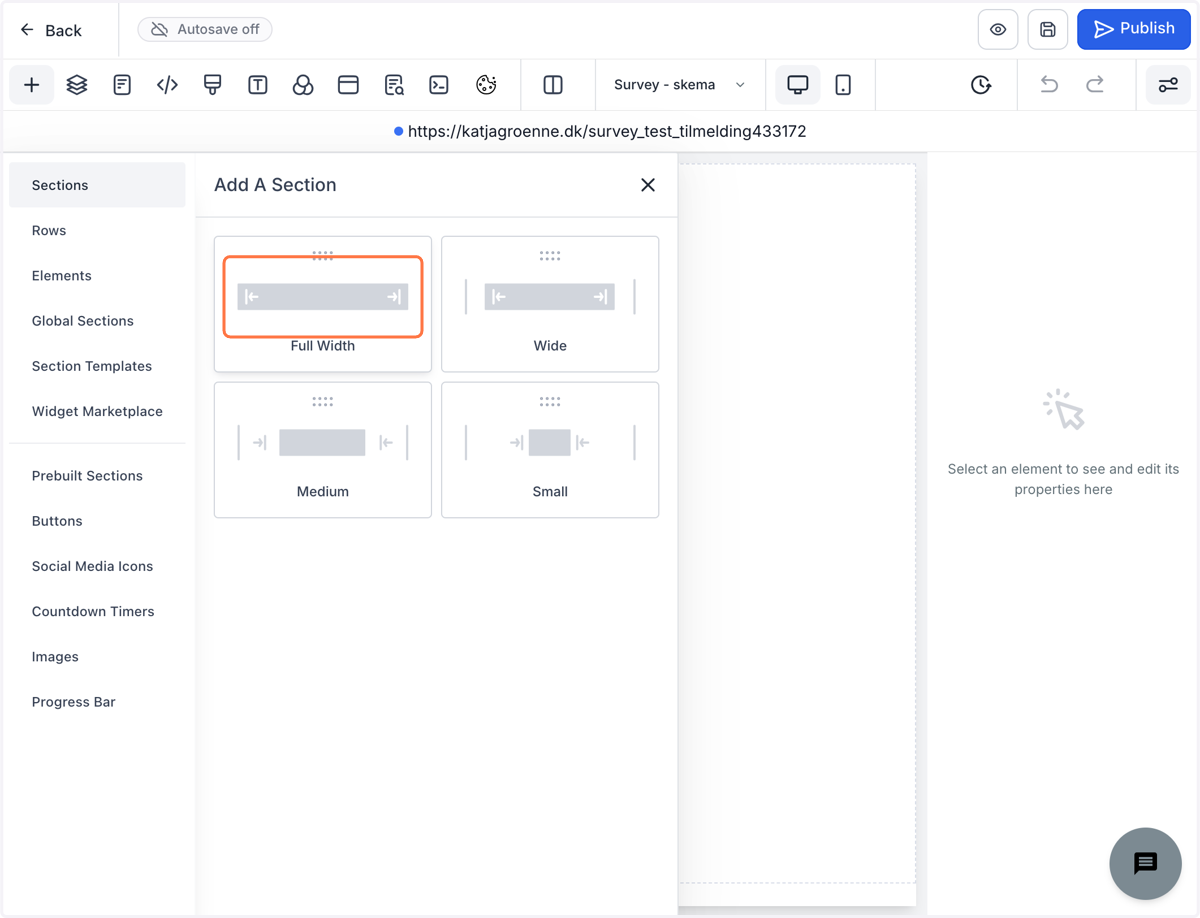Close the Add A Section panel
Screen dimensions: 1200x918
[648, 185]
